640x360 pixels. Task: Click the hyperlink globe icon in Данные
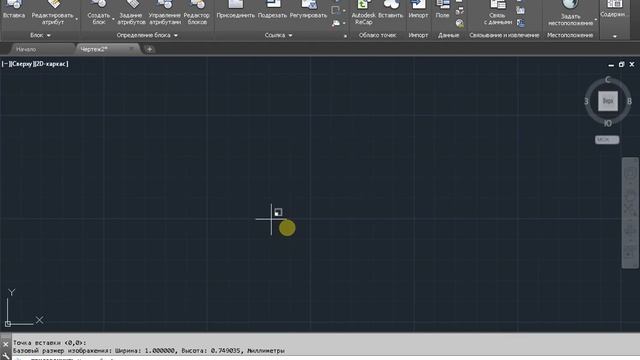(460, 24)
